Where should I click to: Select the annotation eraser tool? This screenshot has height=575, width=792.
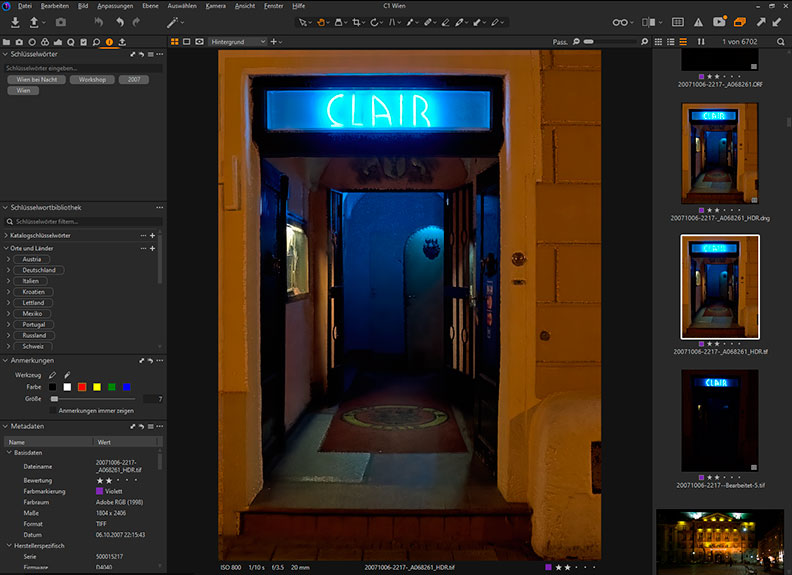(67, 375)
